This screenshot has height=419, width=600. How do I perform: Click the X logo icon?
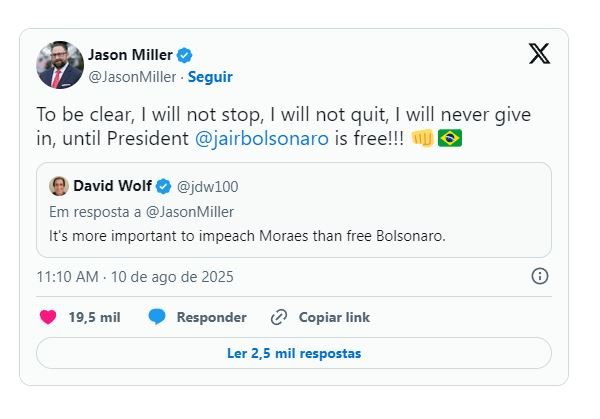[539, 55]
